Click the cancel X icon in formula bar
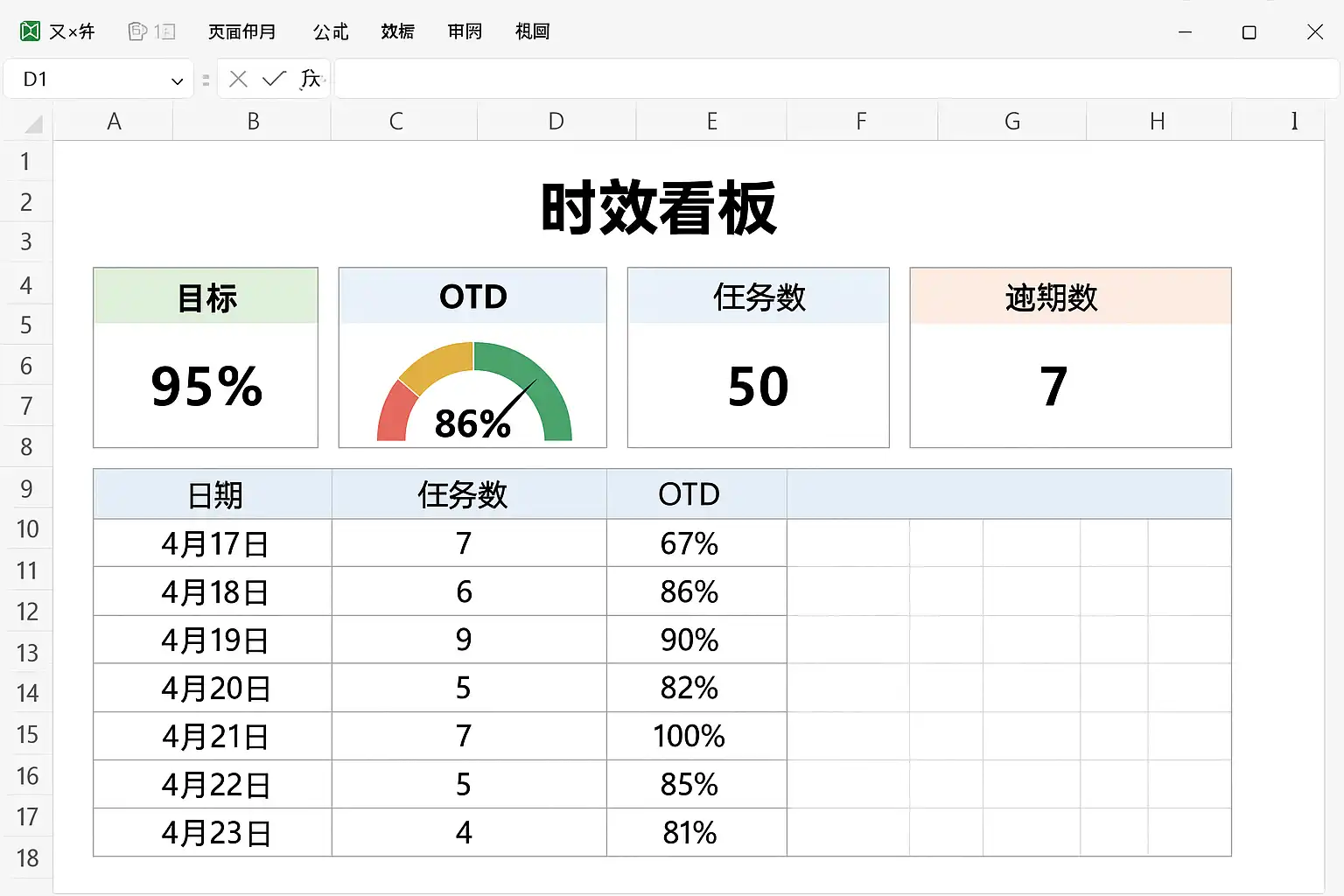1344x896 pixels. pos(238,80)
